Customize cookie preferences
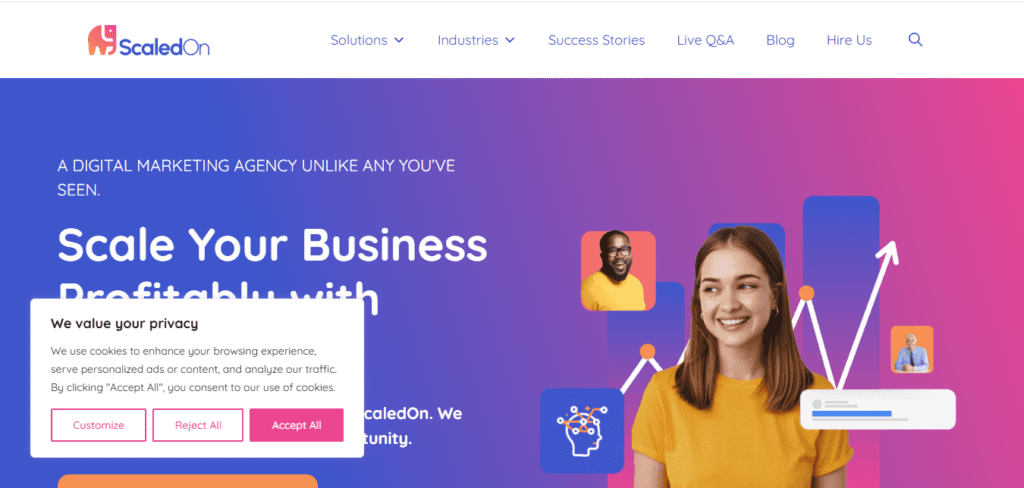The height and width of the screenshot is (488, 1024). [x=99, y=425]
